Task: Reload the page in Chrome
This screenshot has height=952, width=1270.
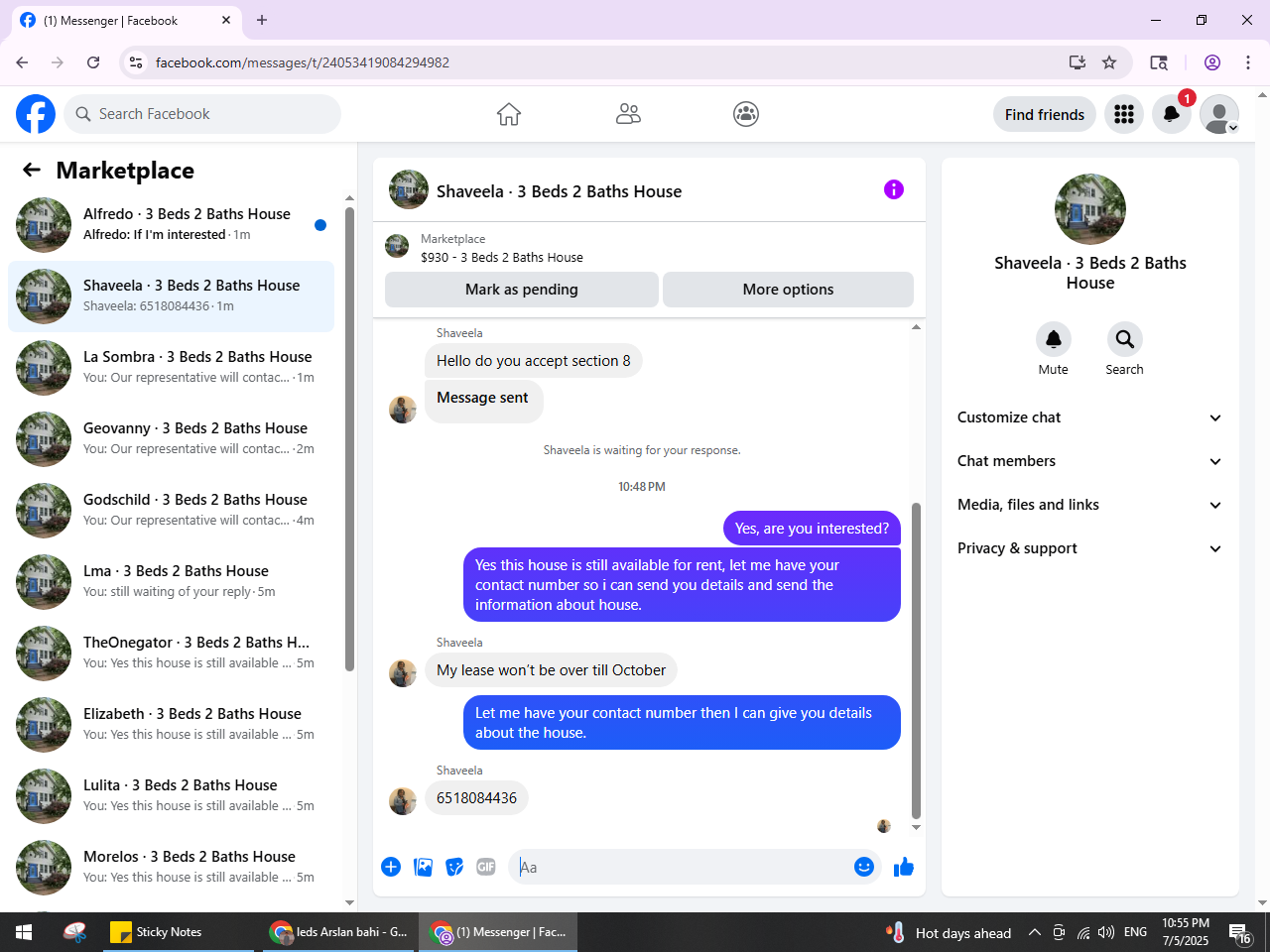Action: [x=93, y=62]
